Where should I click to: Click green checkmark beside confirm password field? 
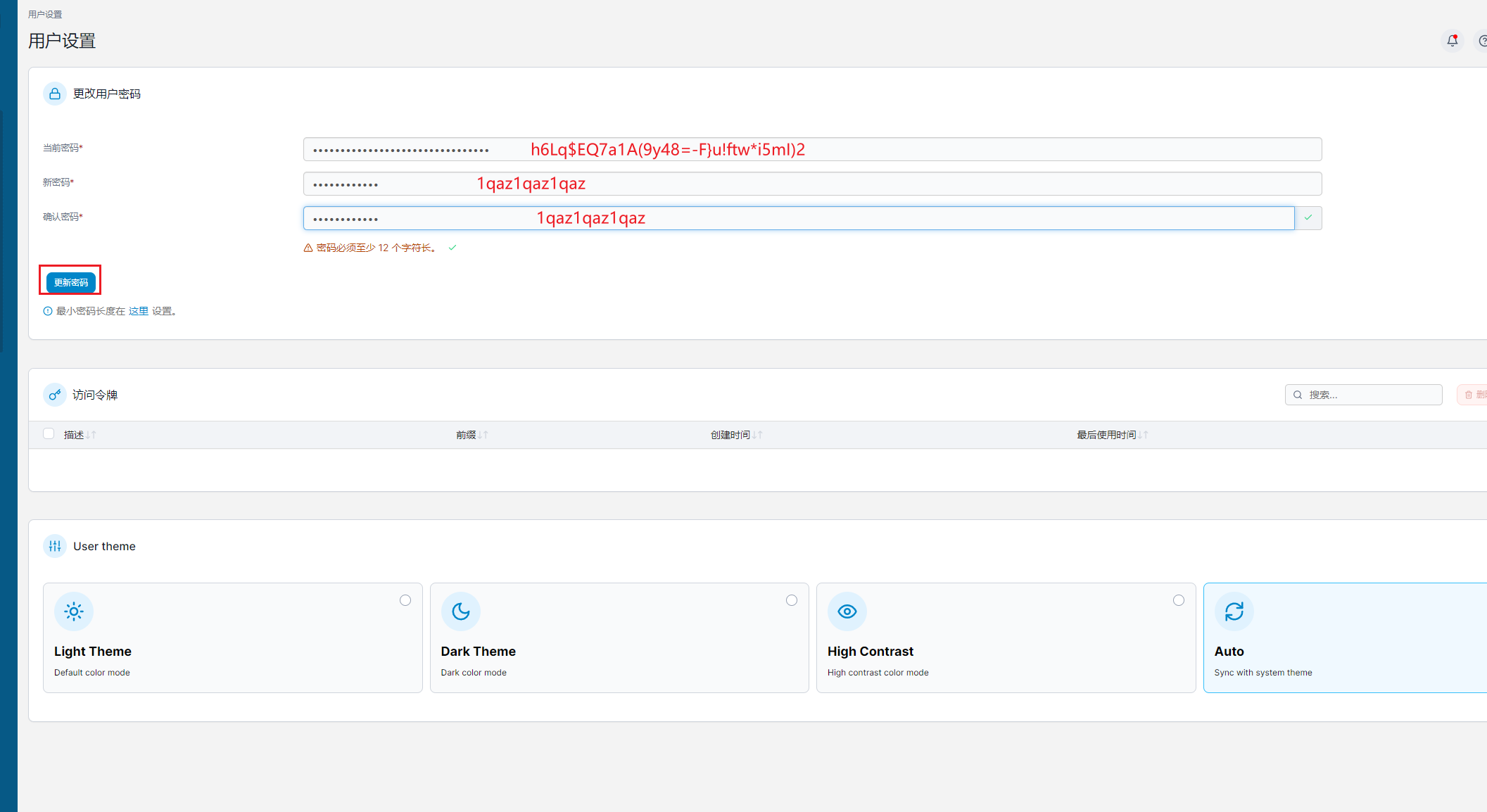(x=1308, y=218)
